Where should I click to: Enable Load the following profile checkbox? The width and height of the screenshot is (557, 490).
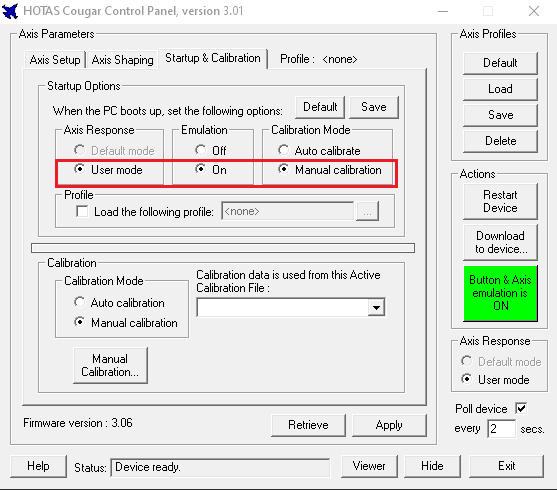tap(82, 211)
